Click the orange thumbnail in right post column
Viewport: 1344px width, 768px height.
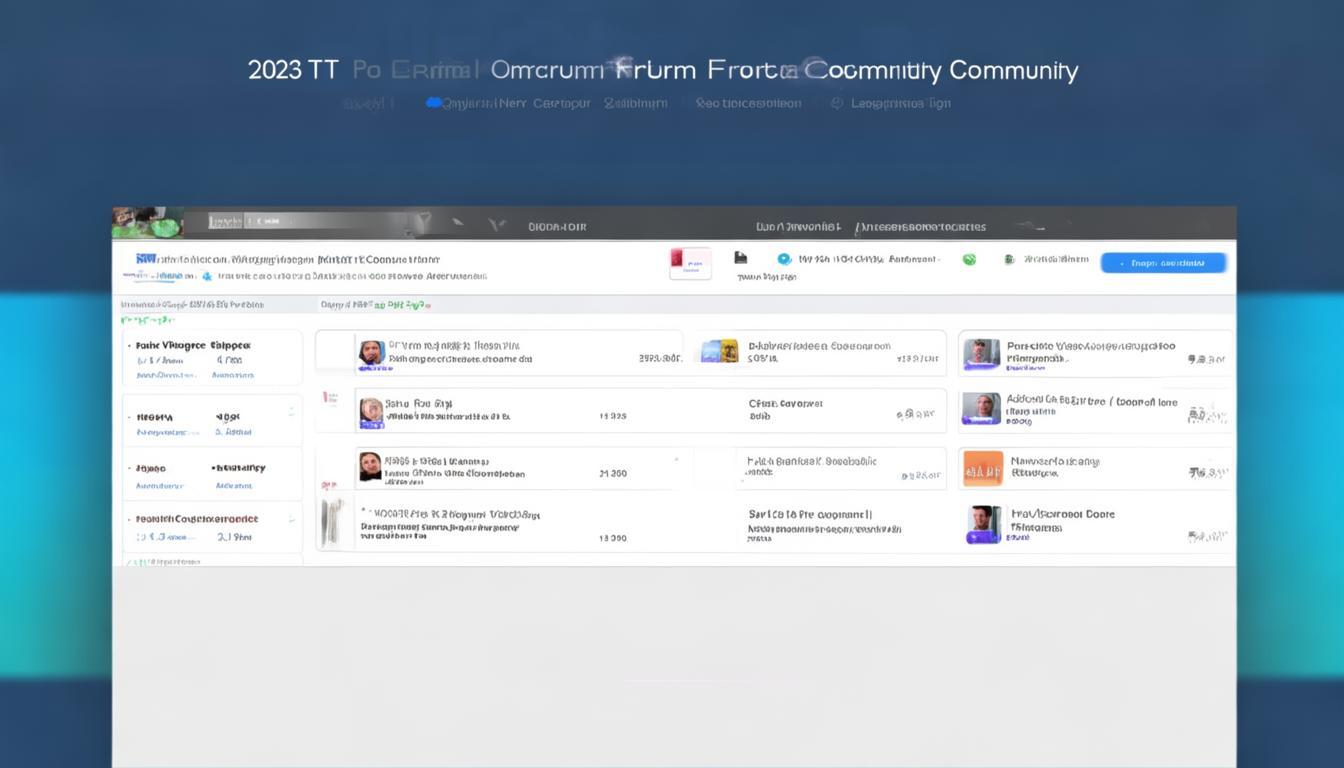pos(982,468)
